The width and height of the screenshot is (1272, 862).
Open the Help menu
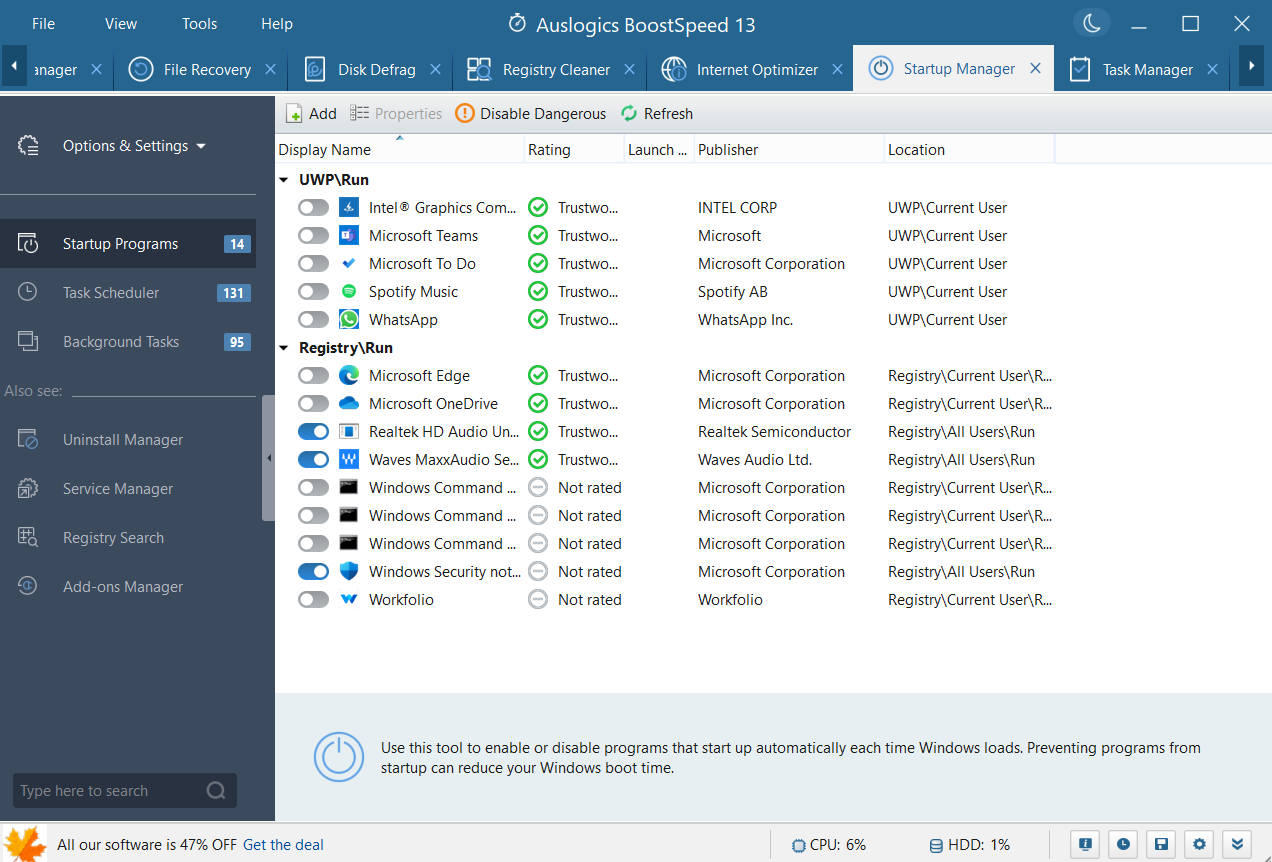pyautogui.click(x=277, y=24)
